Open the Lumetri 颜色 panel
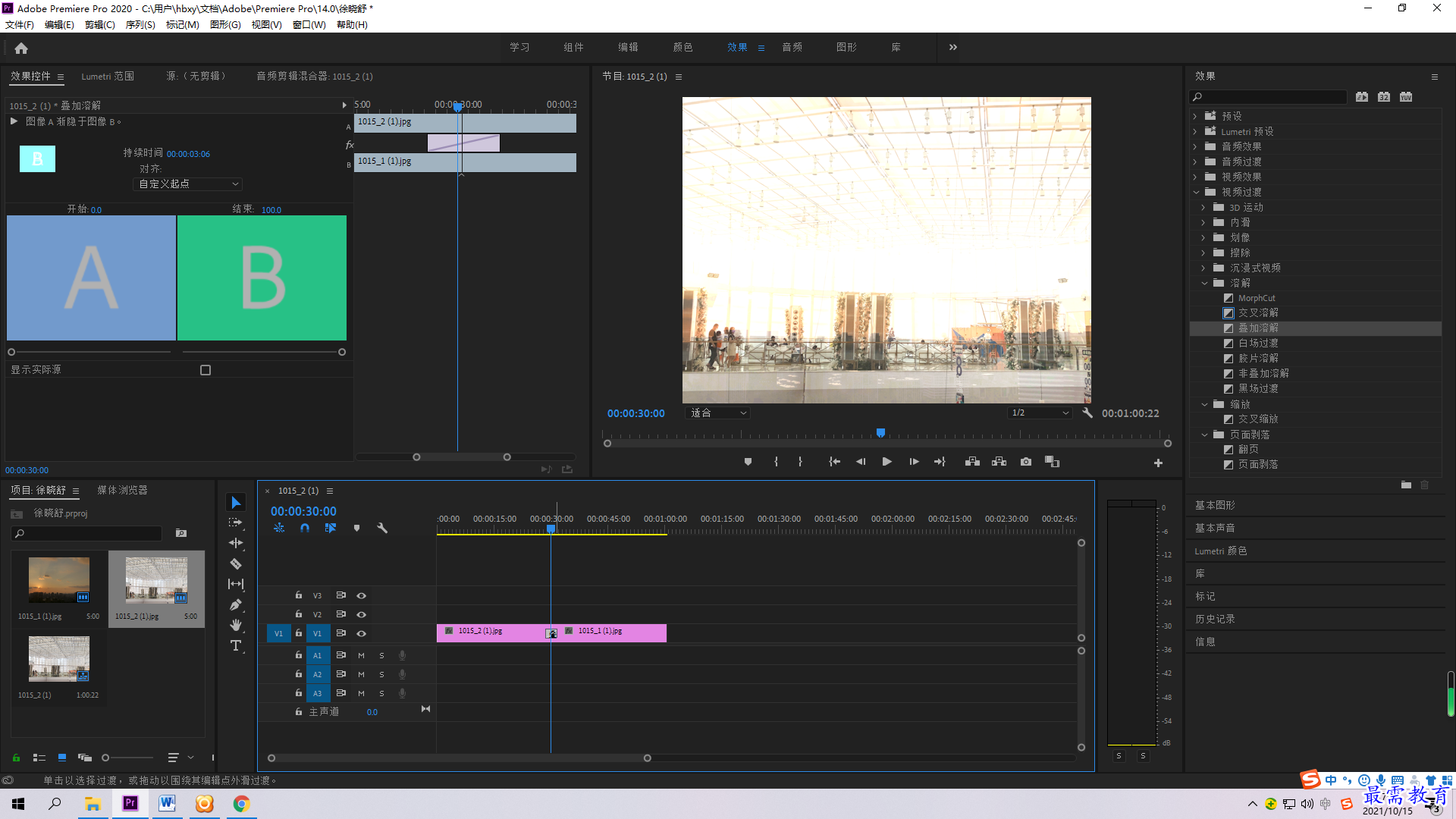The height and width of the screenshot is (819, 1456). (1221, 551)
